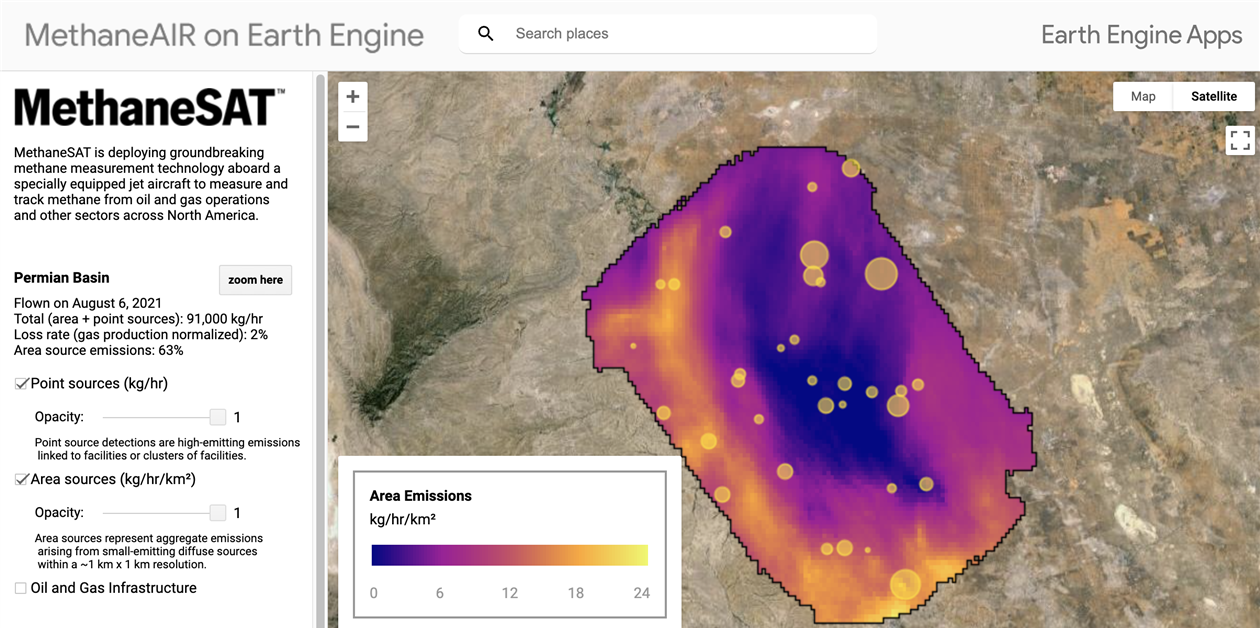Enable the Oil and Gas Infrastructure layer
The height and width of the screenshot is (628, 1260).
coord(20,589)
